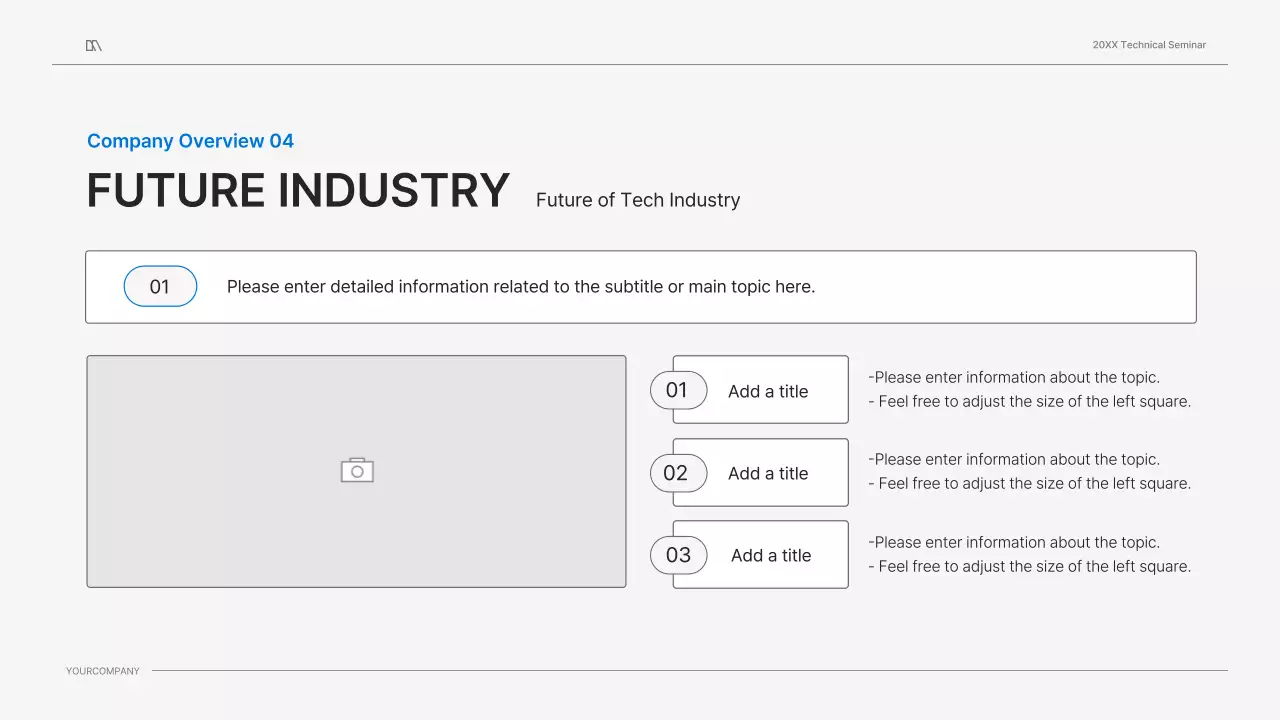Click the blue 01 pill in the top banner
The image size is (1280, 720).
(x=160, y=287)
